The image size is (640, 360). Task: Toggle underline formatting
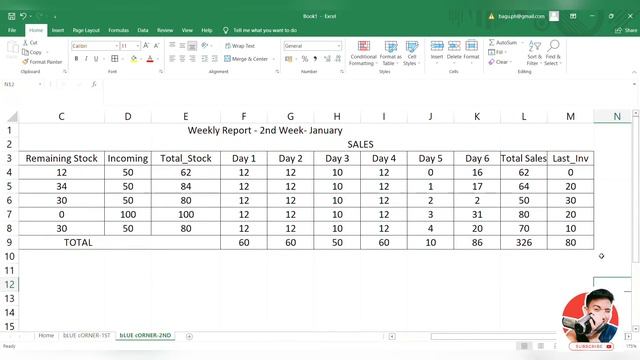click(x=96, y=59)
